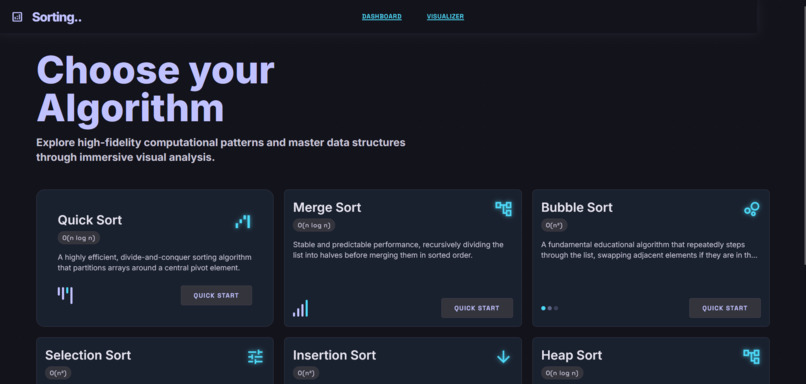Click the Quick Sort card title

[x=90, y=220]
